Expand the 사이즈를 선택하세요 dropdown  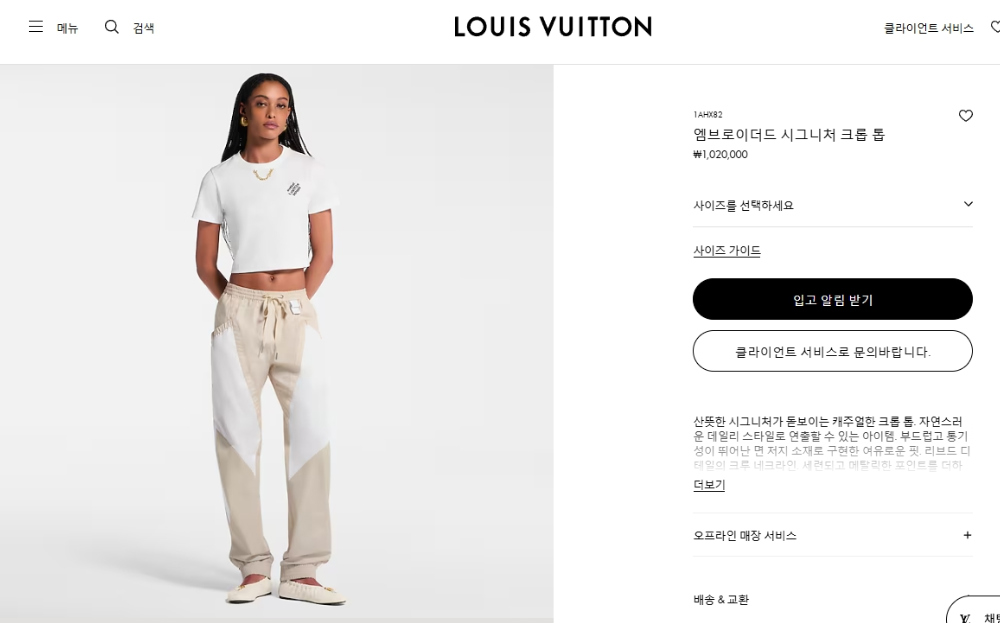point(832,205)
